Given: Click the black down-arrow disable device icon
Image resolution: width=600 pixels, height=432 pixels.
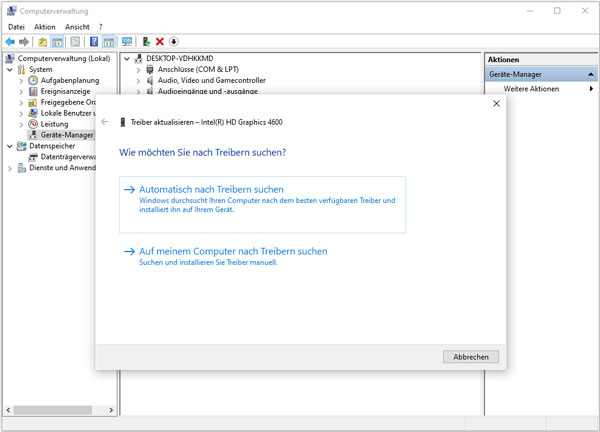Looking at the screenshot, I should point(174,42).
